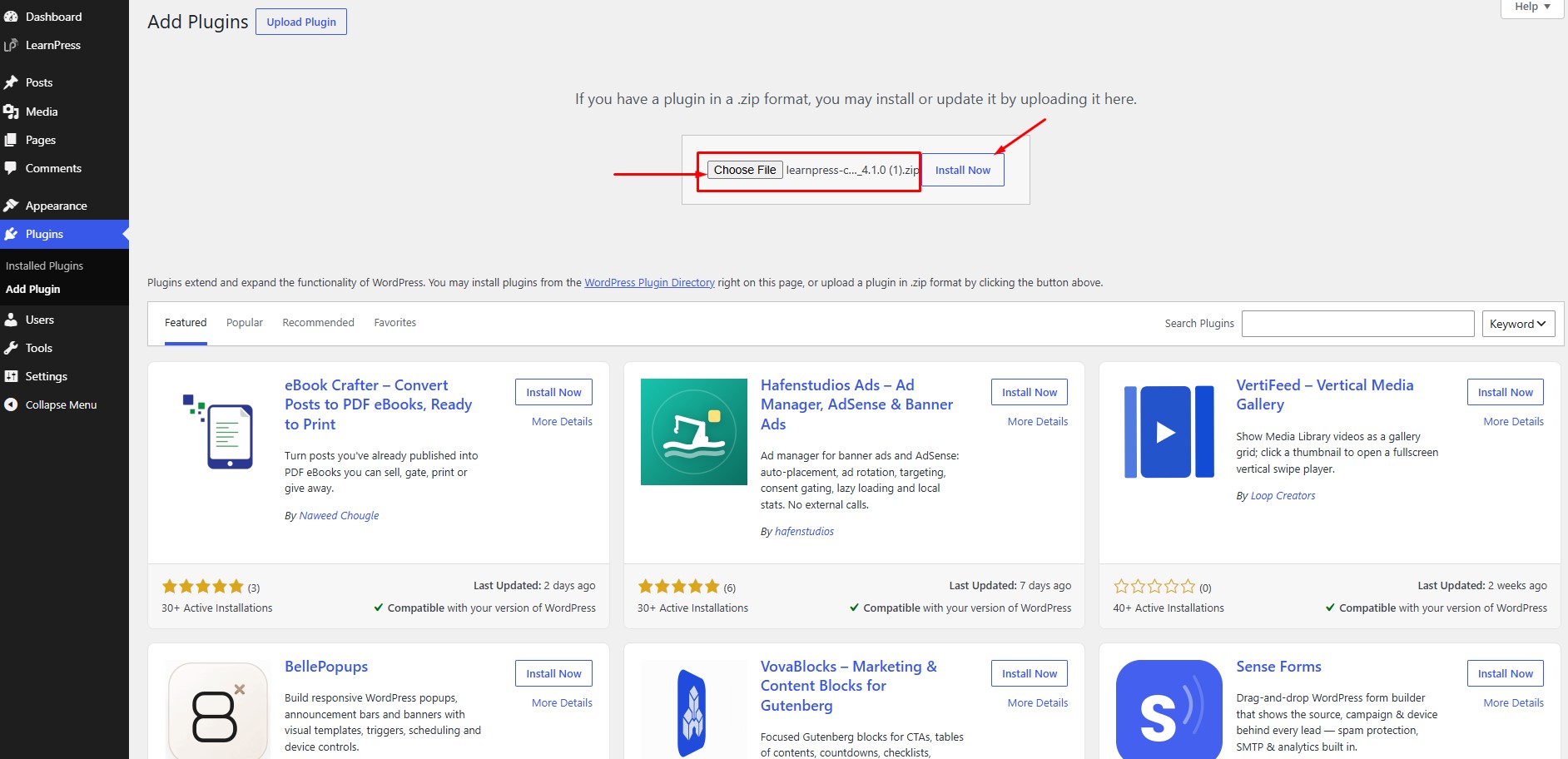Open Installed Plugins submenu item
This screenshot has height=759, width=1568.
pyautogui.click(x=45, y=265)
